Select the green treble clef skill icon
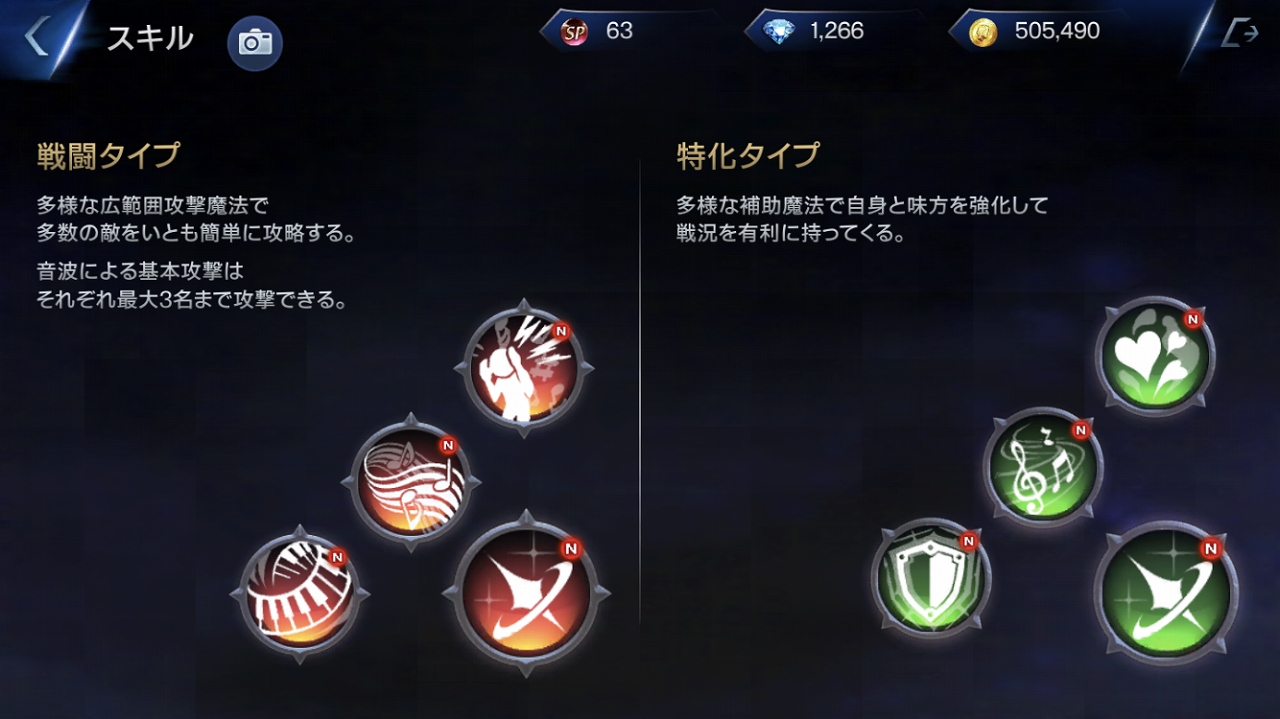Screen dimensions: 1280x719 tap(1043, 467)
